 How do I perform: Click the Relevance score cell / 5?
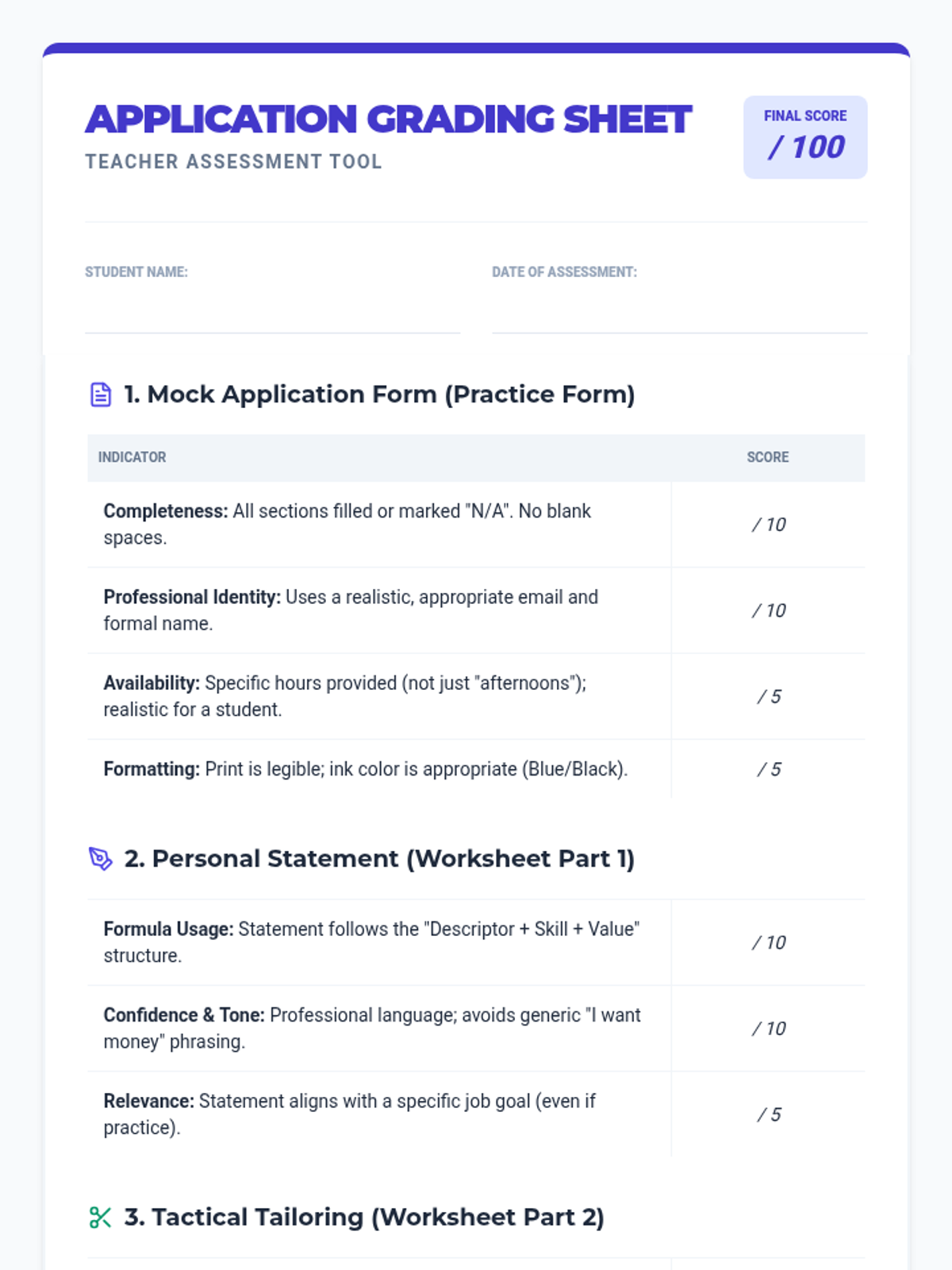coord(768,1114)
